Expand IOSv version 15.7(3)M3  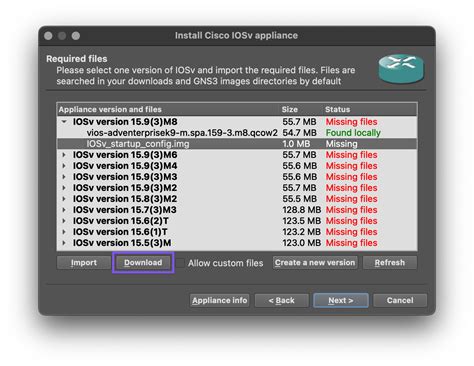[64, 210]
